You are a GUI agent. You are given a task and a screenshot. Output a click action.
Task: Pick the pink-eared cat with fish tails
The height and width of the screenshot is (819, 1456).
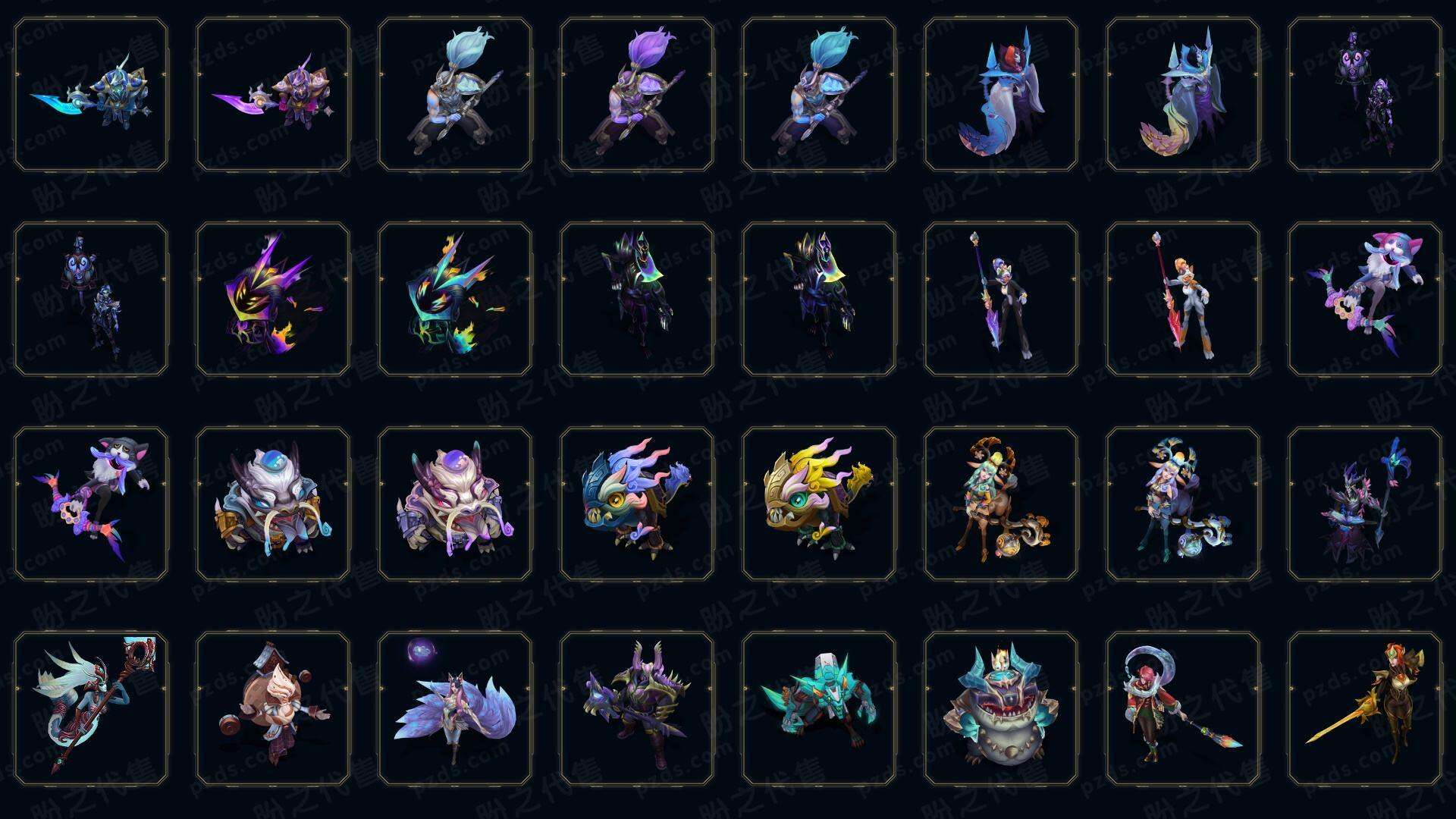click(1365, 299)
